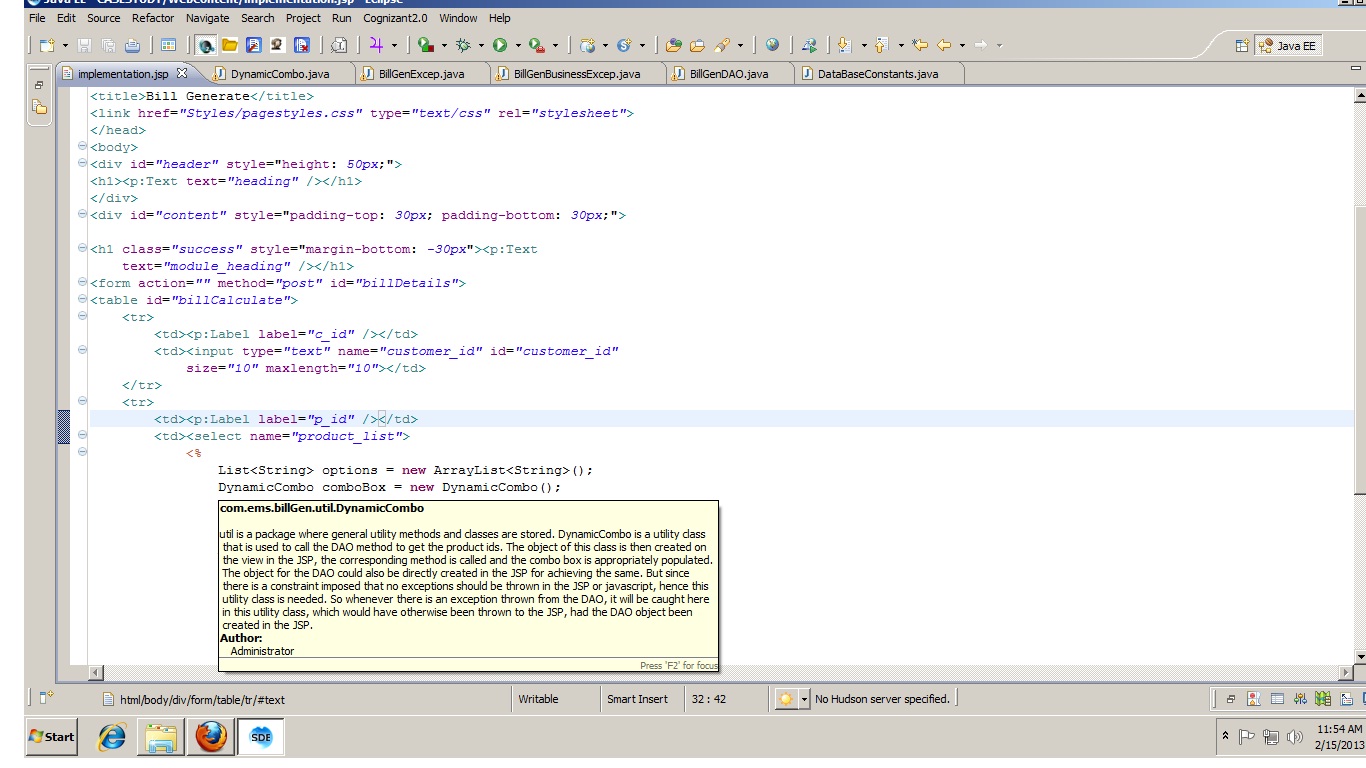1366x768 pixels.
Task: Click the Print icon in toolbar
Action: 132,45
